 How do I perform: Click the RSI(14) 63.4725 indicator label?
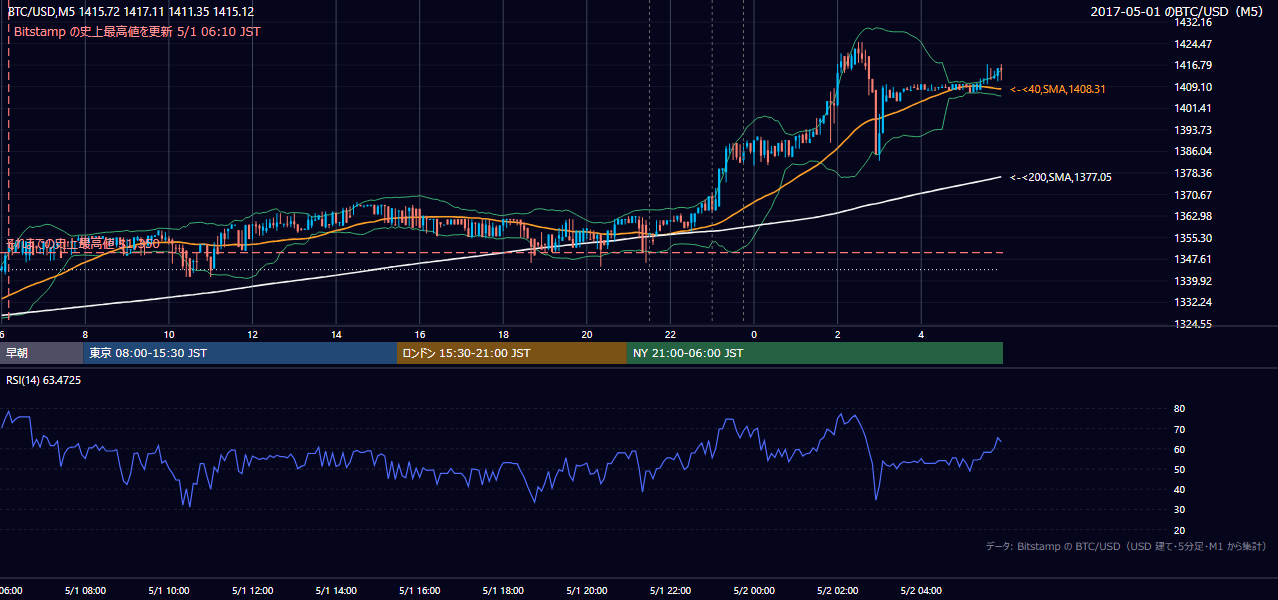(44, 381)
